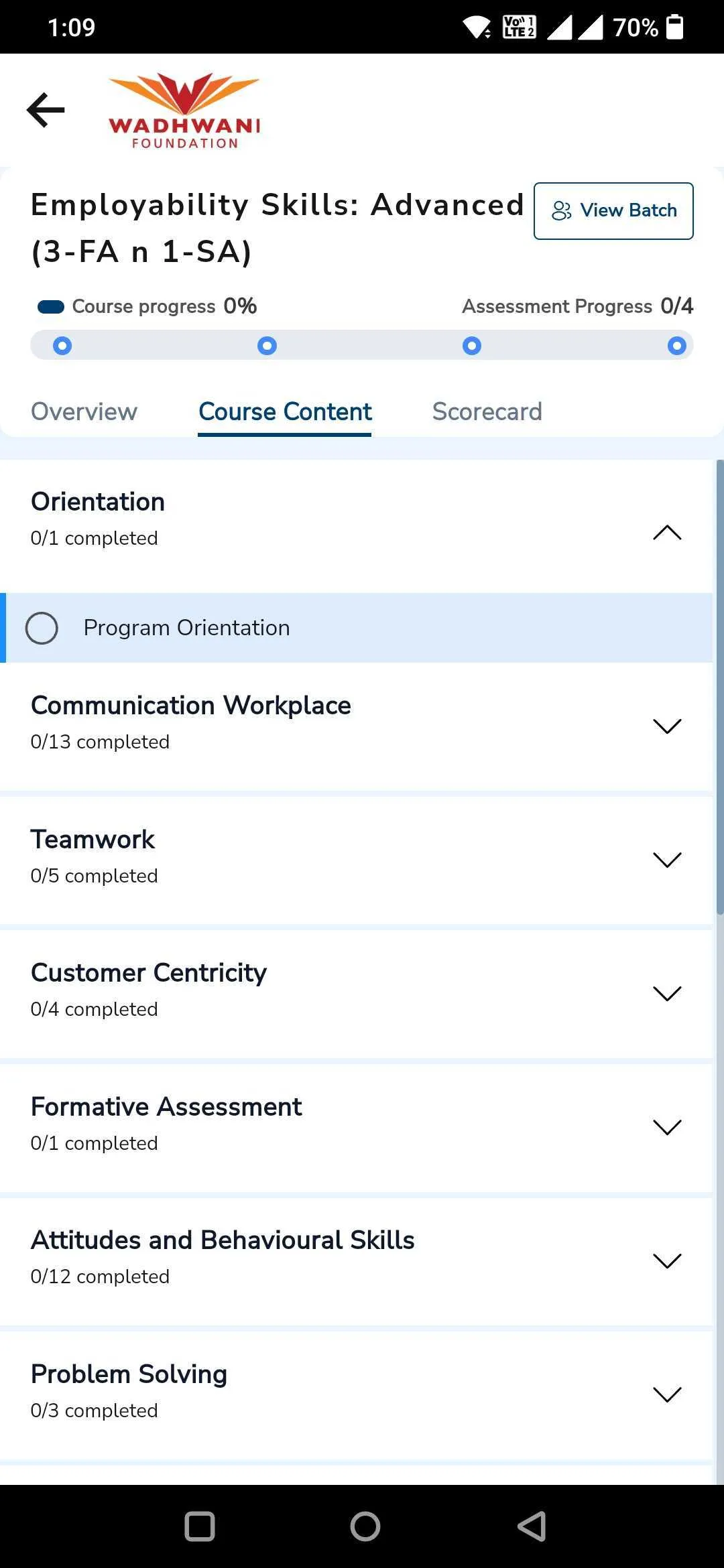Tap the Wadhwani Foundation logo
724x1568 pixels.
(184, 111)
